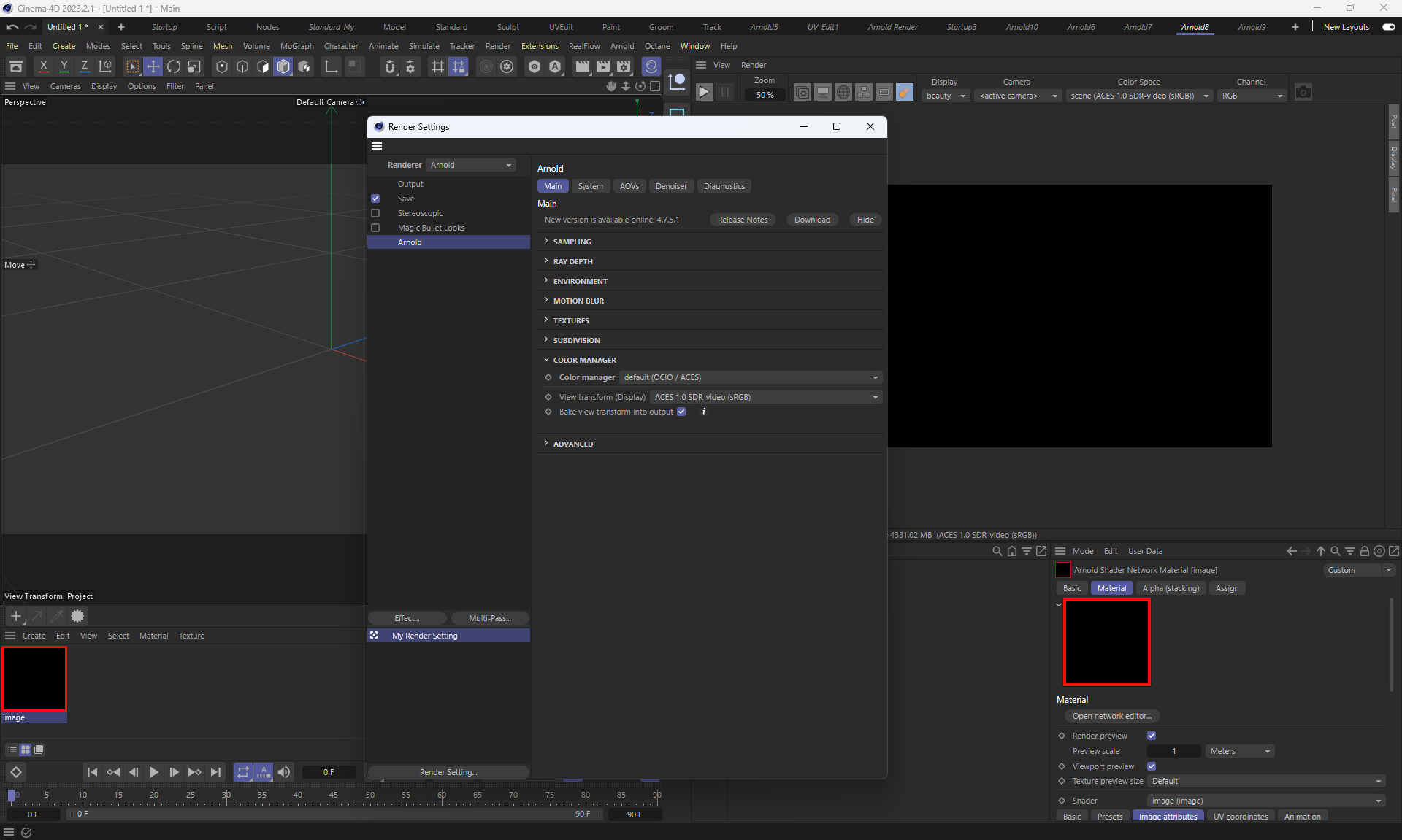Select the Move tool in toolbar
This screenshot has width=1402, height=840.
pos(153,67)
